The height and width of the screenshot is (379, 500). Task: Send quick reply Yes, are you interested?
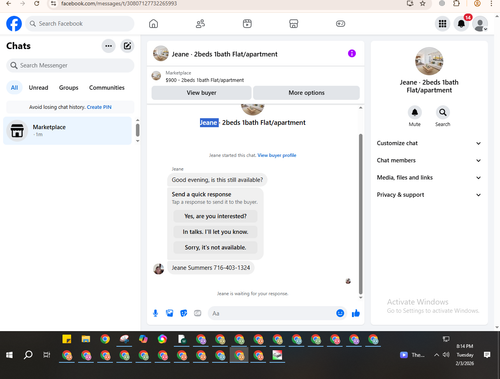(215, 216)
